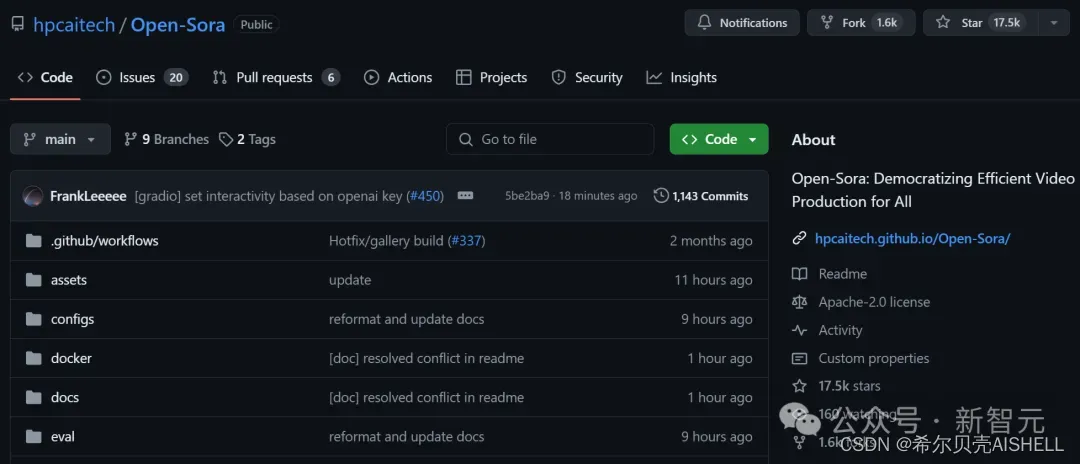Open the Projects tab
Viewport: 1080px width, 464px height.
492,78
